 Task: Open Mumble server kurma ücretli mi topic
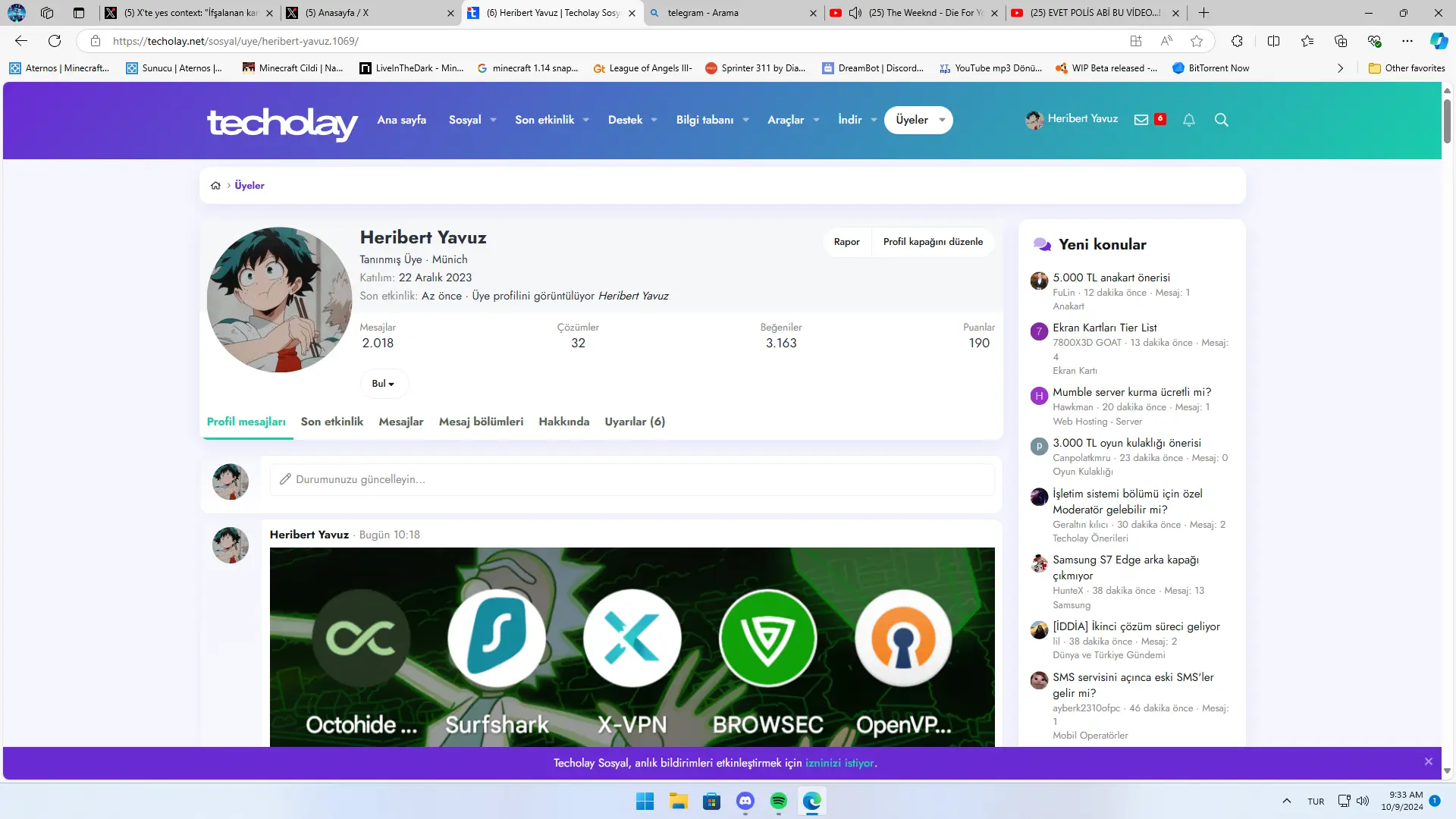(x=1131, y=392)
